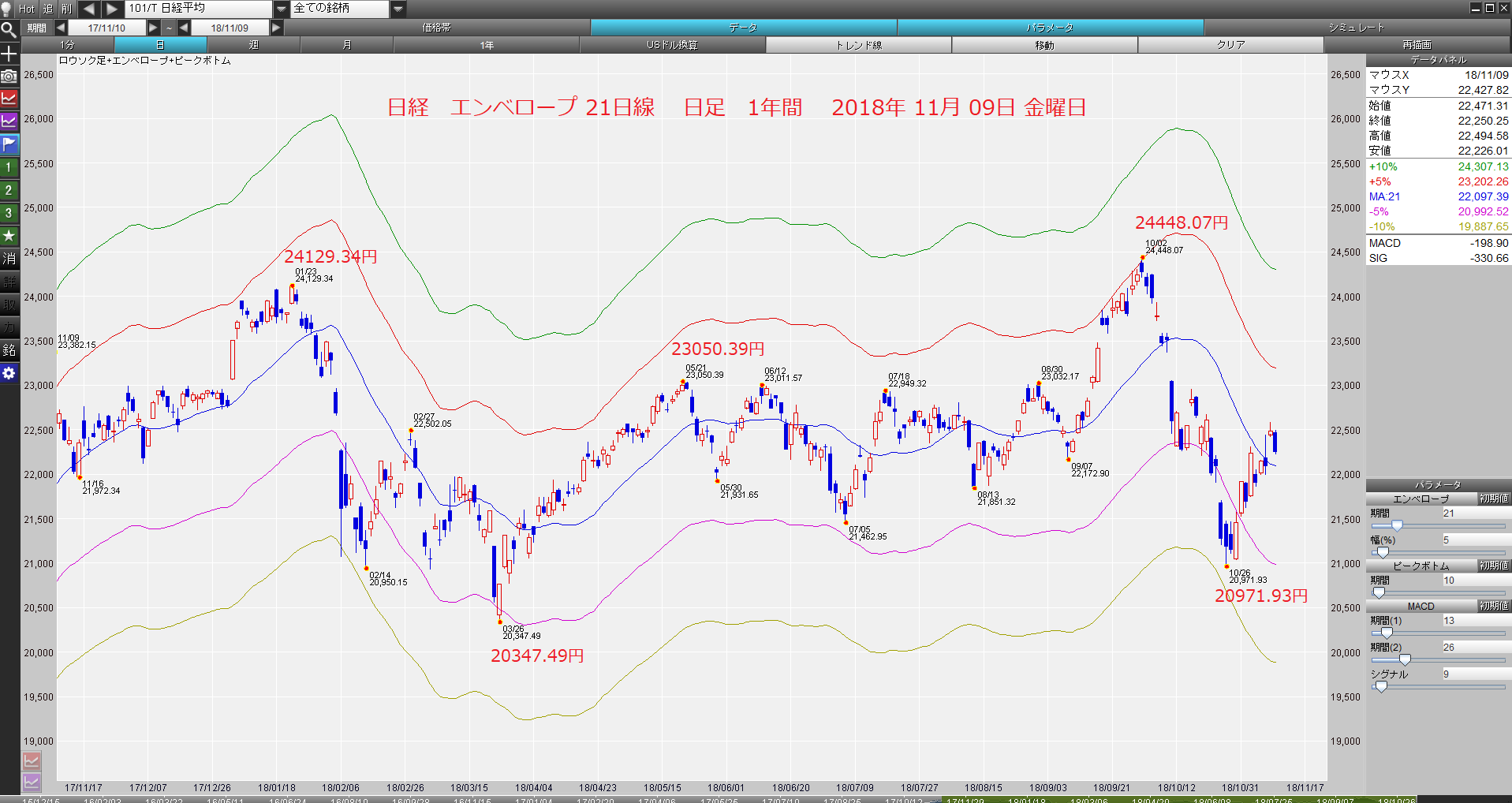Click the camera screenshot icon

9,77
